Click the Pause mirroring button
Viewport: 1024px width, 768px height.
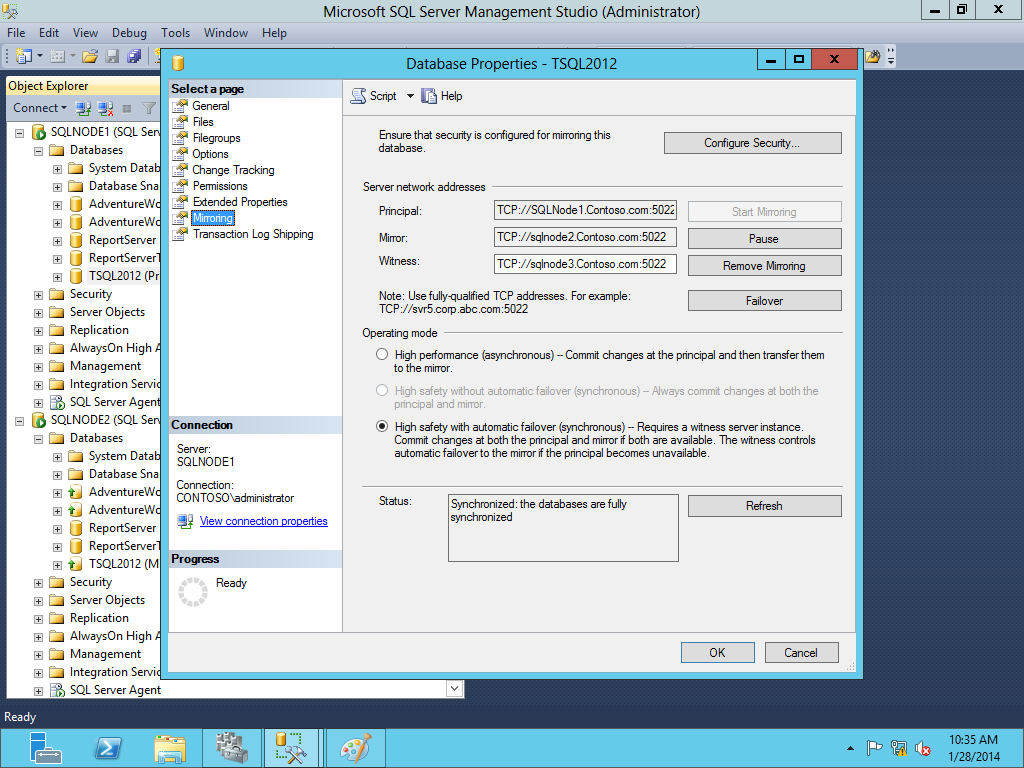764,239
